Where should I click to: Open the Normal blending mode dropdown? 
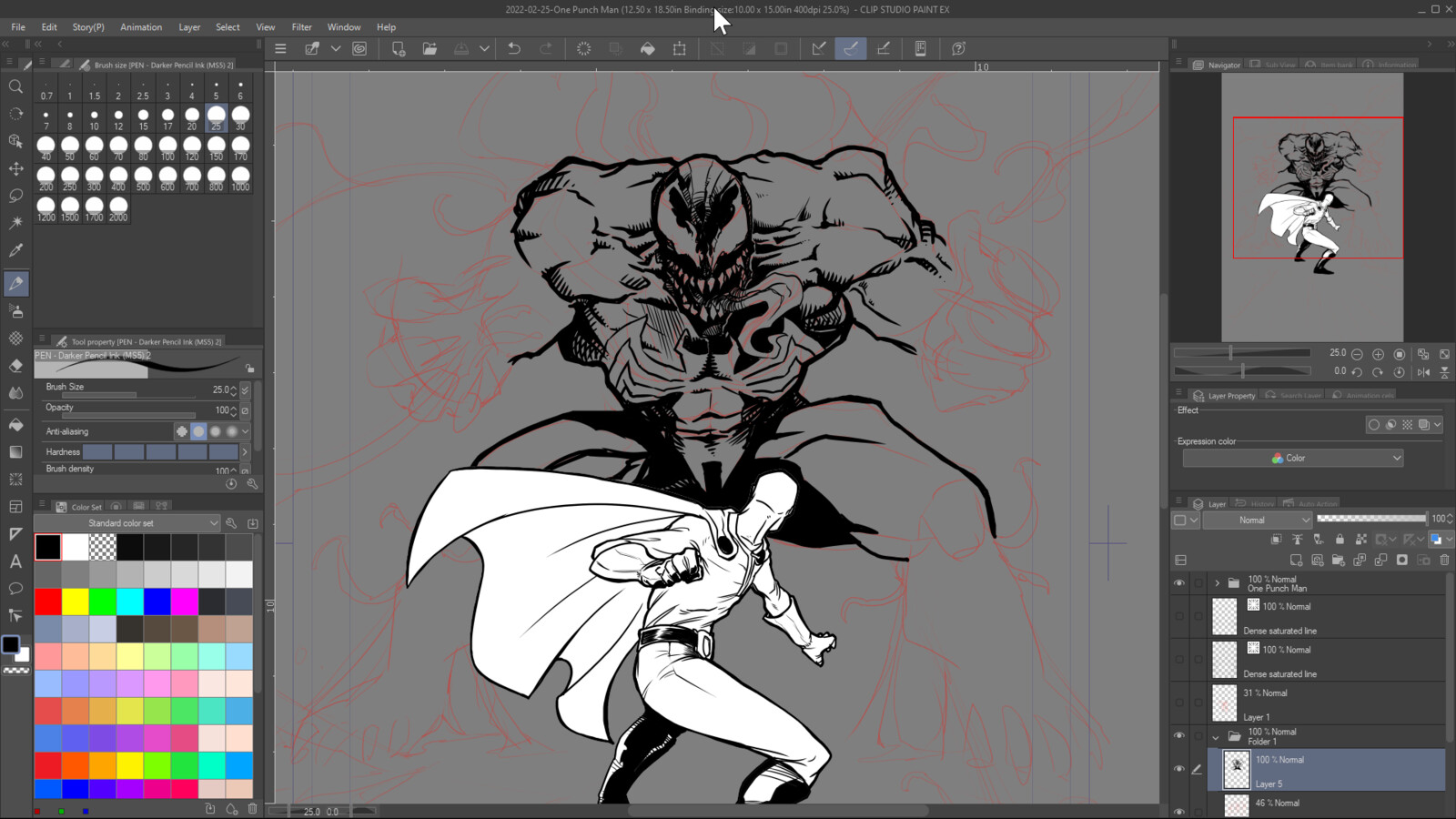coord(1257,520)
